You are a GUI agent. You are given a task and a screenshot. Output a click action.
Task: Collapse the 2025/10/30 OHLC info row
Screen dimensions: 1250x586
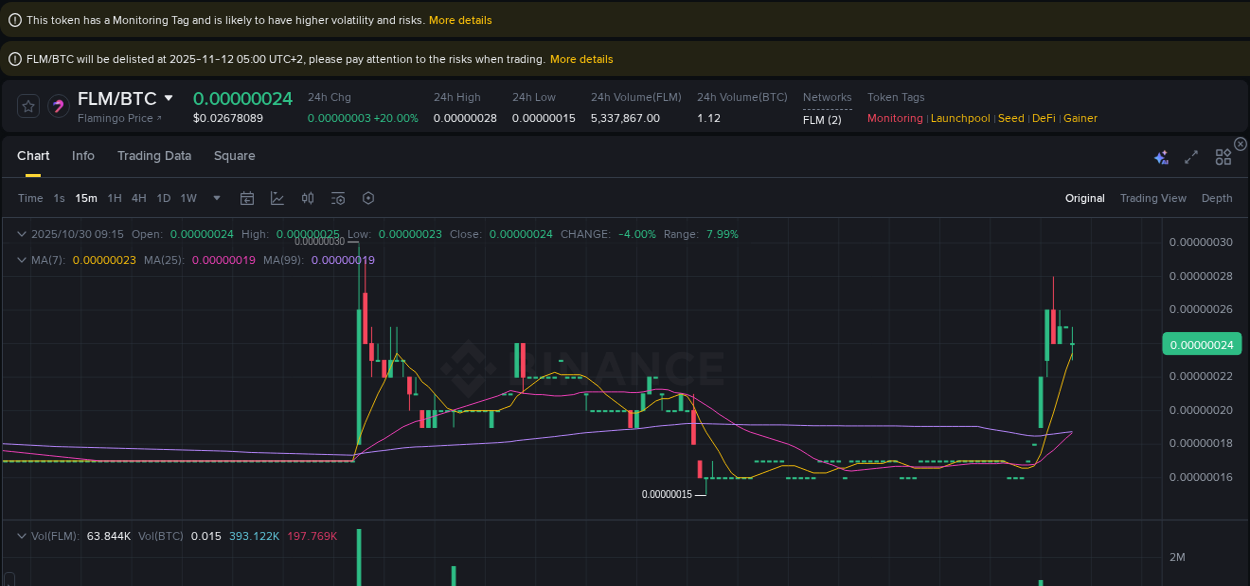coord(21,234)
